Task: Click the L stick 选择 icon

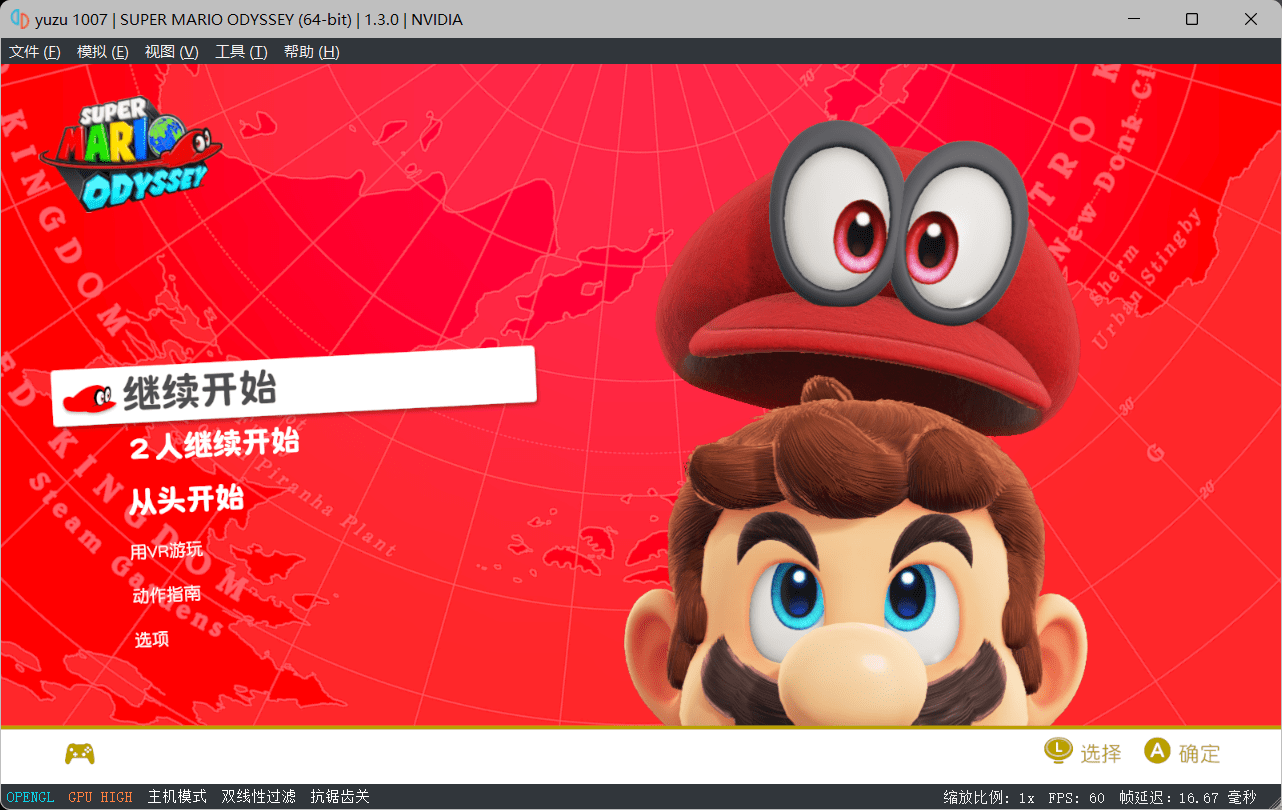Action: (x=1058, y=751)
